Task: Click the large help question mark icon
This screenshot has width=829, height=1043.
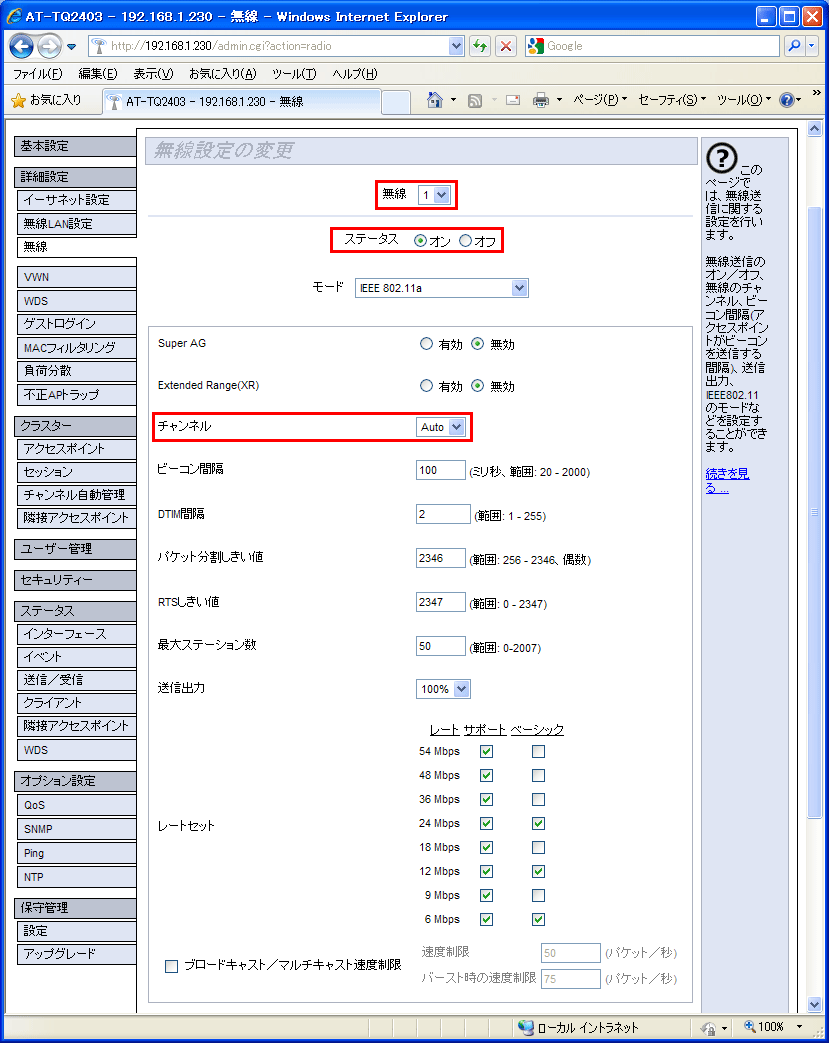Action: [x=722, y=158]
